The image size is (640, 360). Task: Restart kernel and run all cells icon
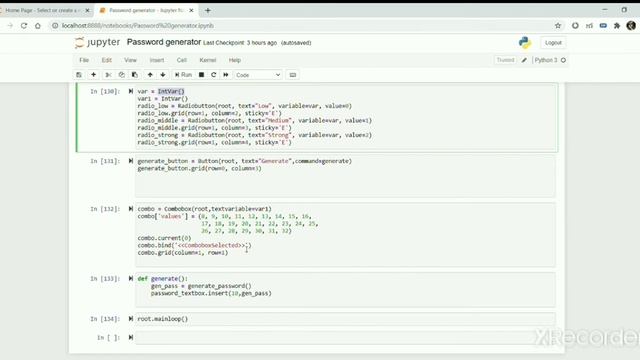[226, 75]
